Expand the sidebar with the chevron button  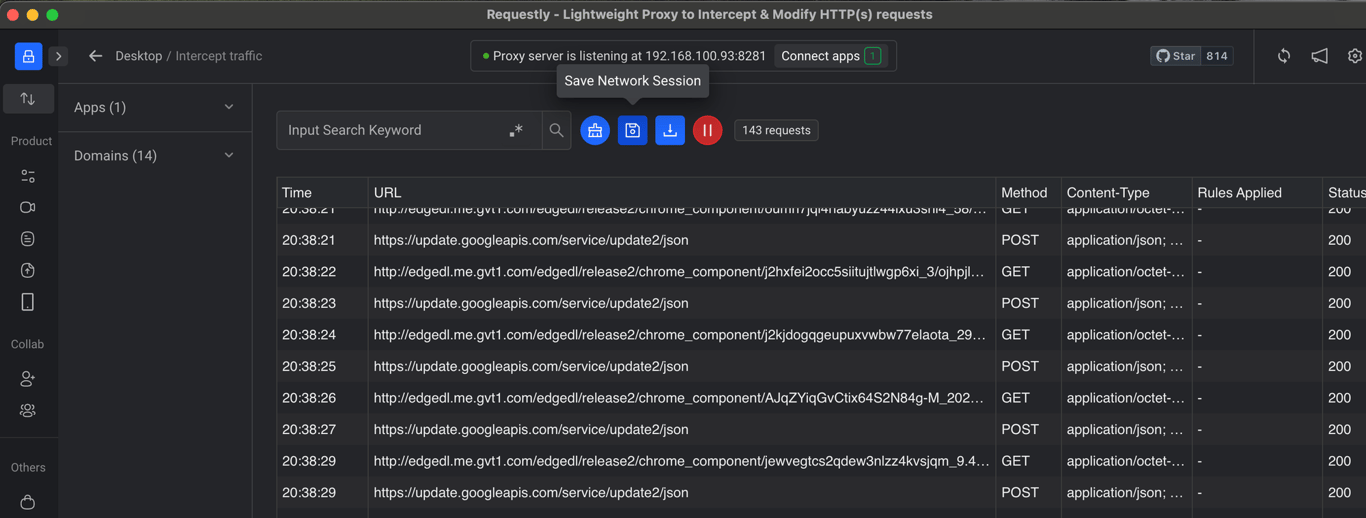click(x=58, y=56)
